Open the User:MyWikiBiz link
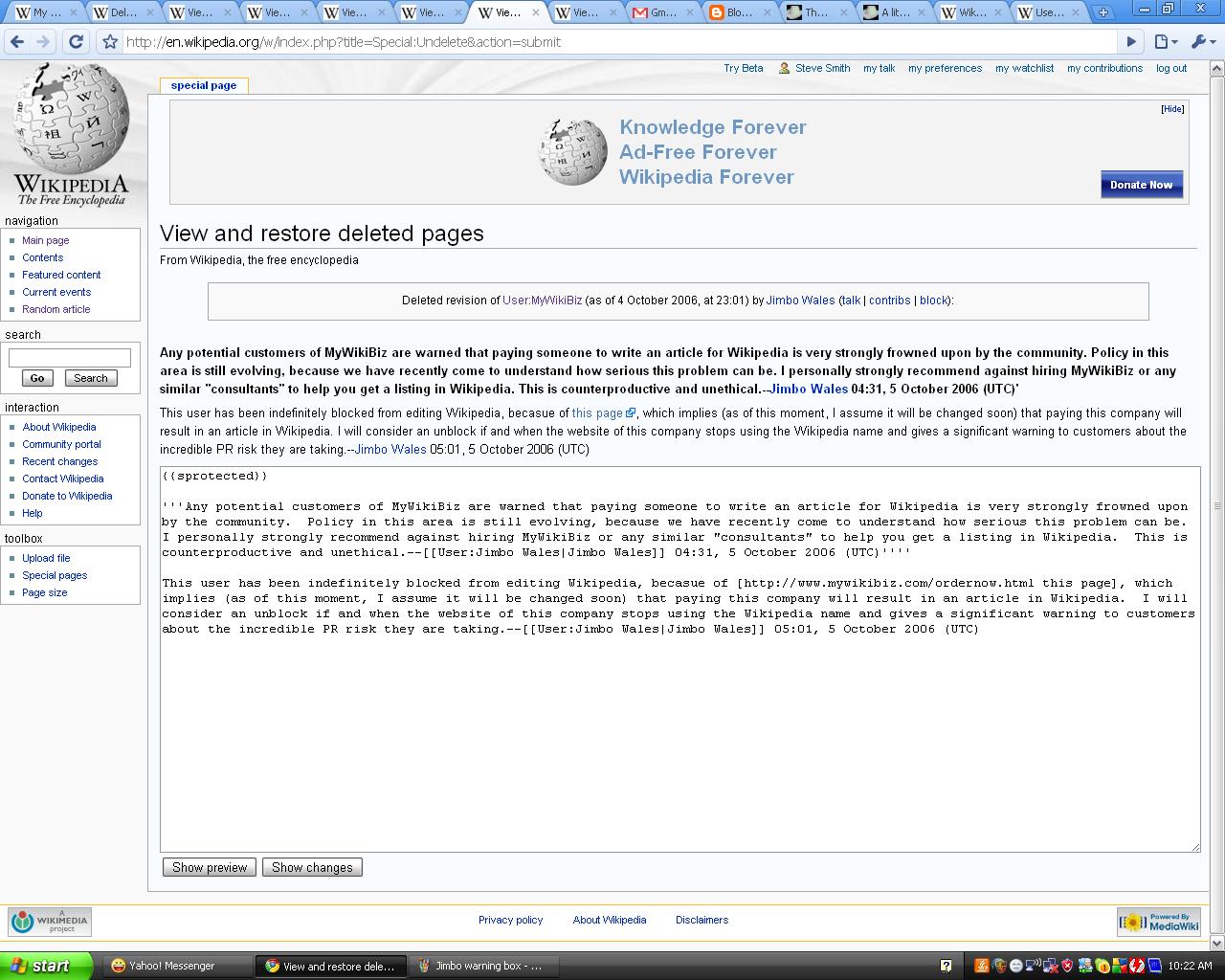This screenshot has height=980, width=1225. (542, 301)
